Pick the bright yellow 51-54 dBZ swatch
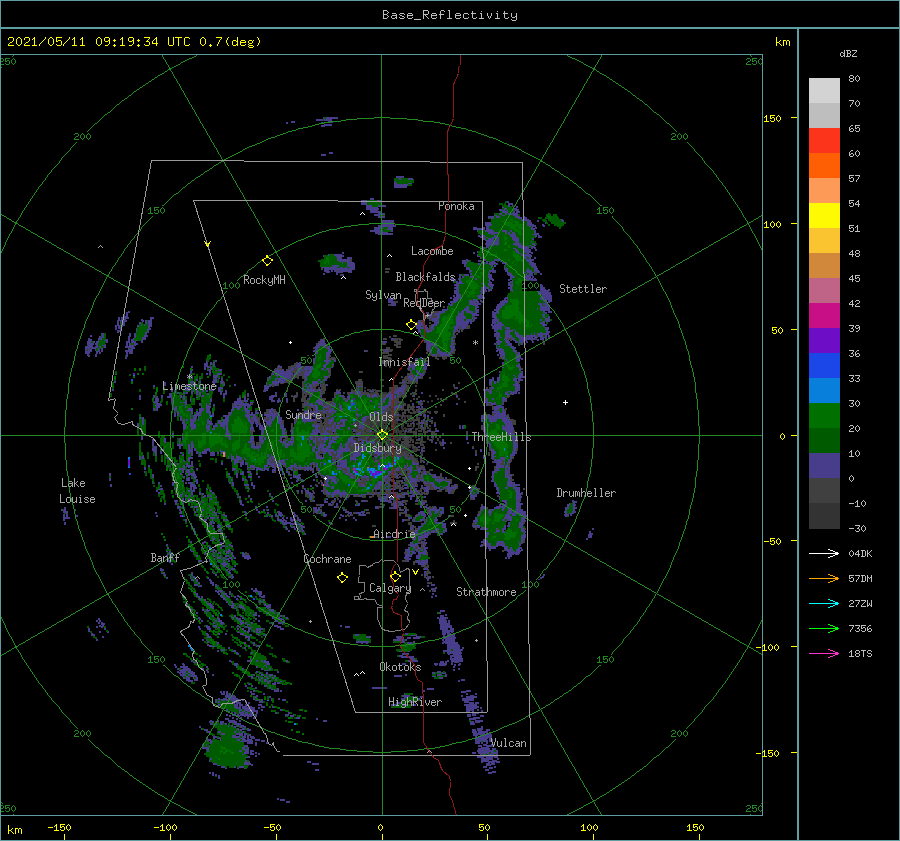 (824, 215)
